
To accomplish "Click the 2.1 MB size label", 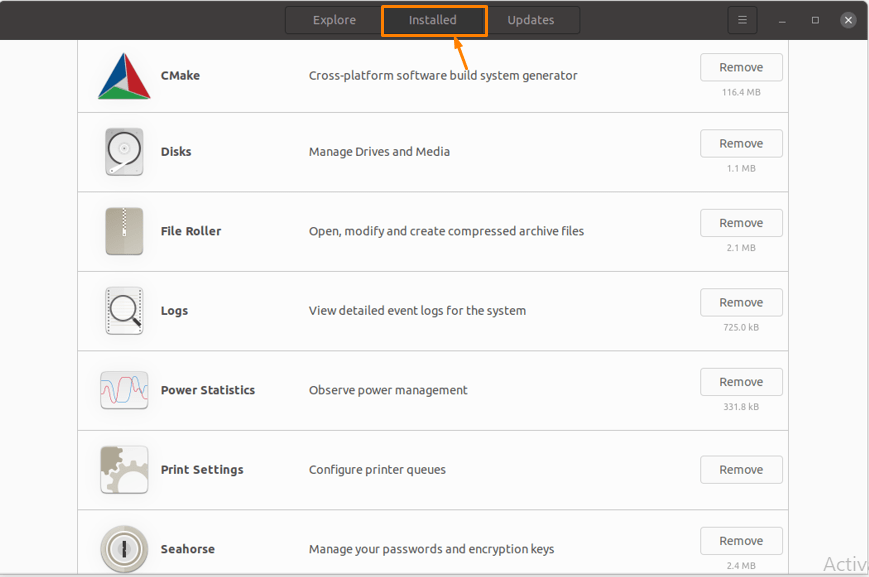I will 741,248.
